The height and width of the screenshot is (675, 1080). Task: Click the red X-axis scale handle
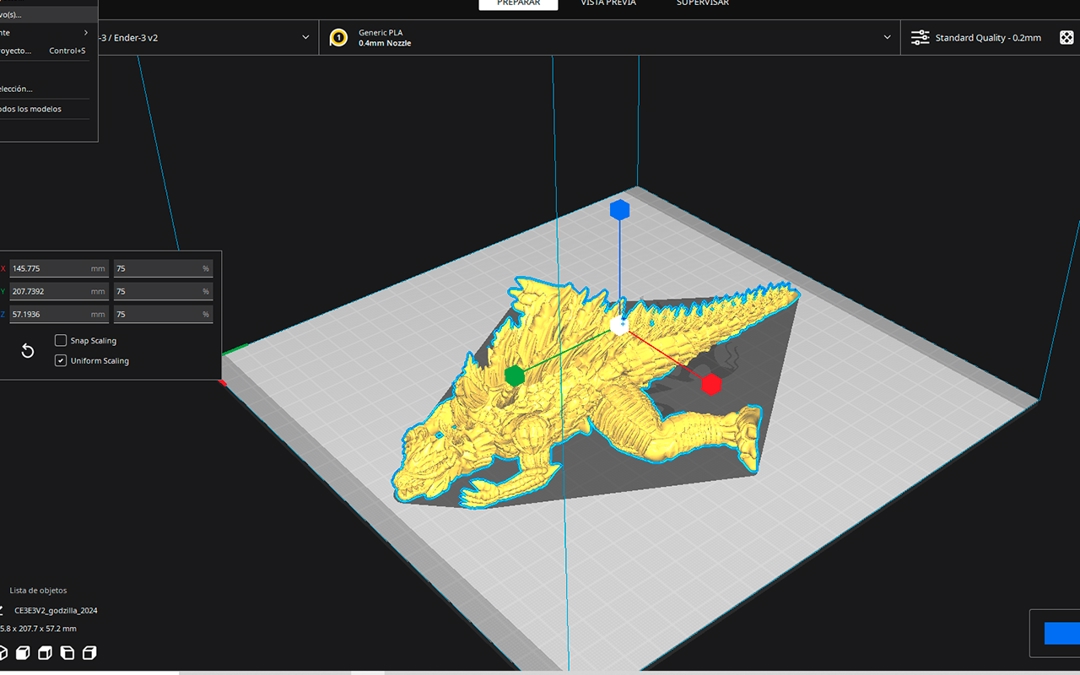710,384
